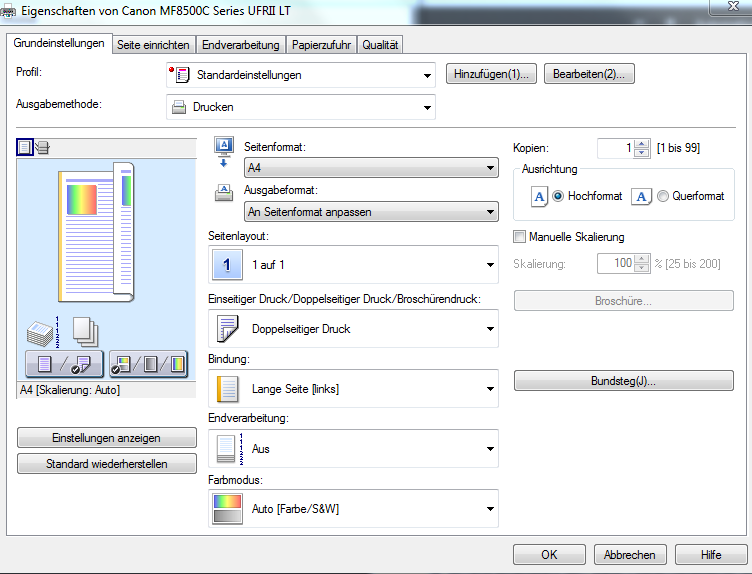Screen dimensions: 752x574
Task: Switch to Papierzufuhr tab
Action: tap(321, 45)
